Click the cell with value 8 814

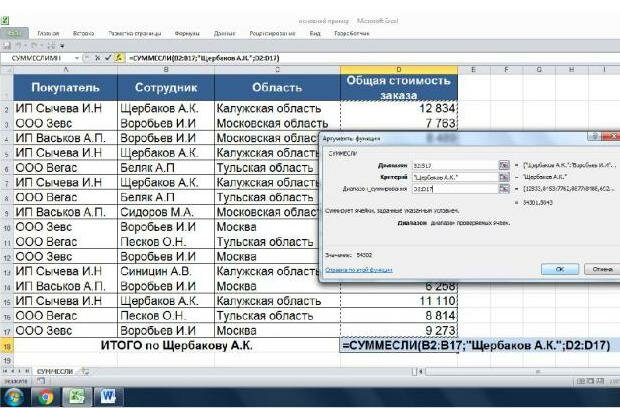399,315
